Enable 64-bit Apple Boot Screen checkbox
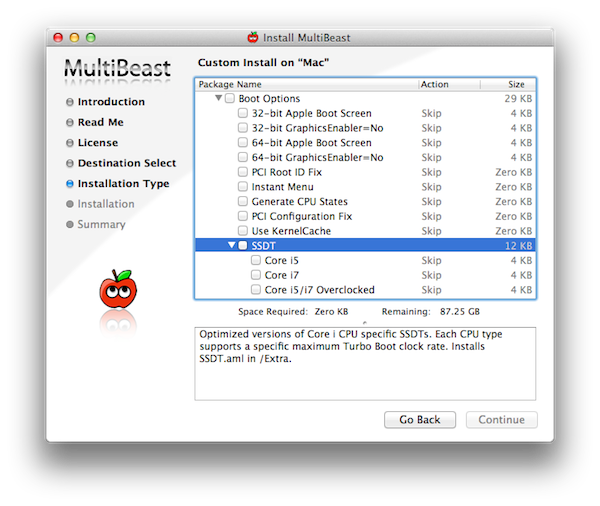The height and width of the screenshot is (506, 600). [x=243, y=142]
